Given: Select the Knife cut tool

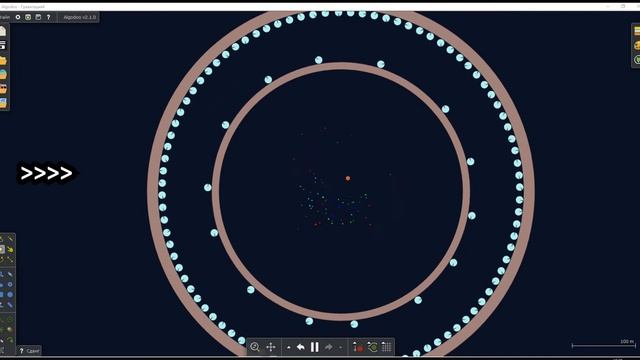Looking at the screenshot, I should [x=10, y=238].
